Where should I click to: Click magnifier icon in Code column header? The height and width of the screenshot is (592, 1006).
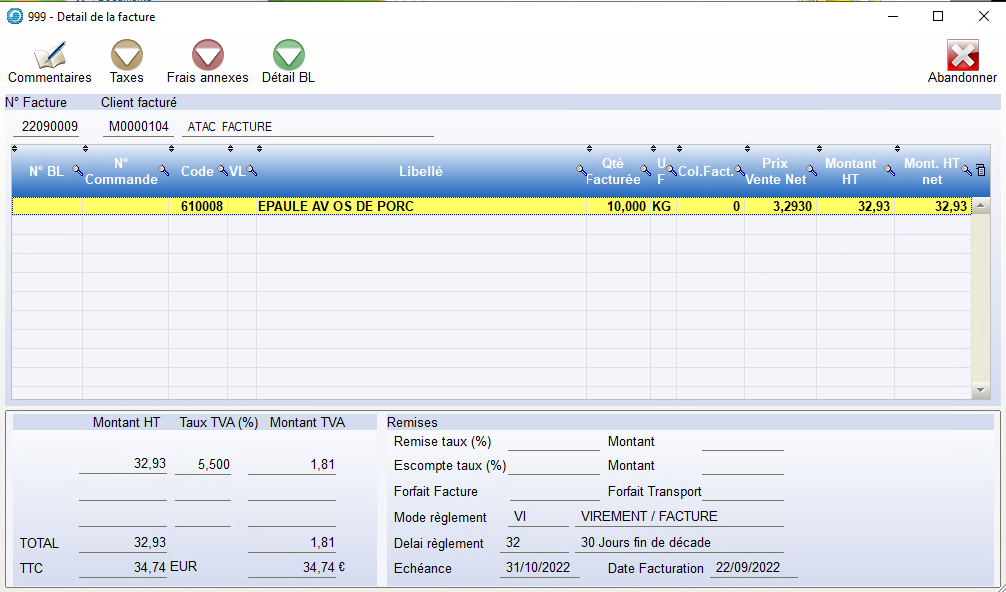(x=223, y=171)
